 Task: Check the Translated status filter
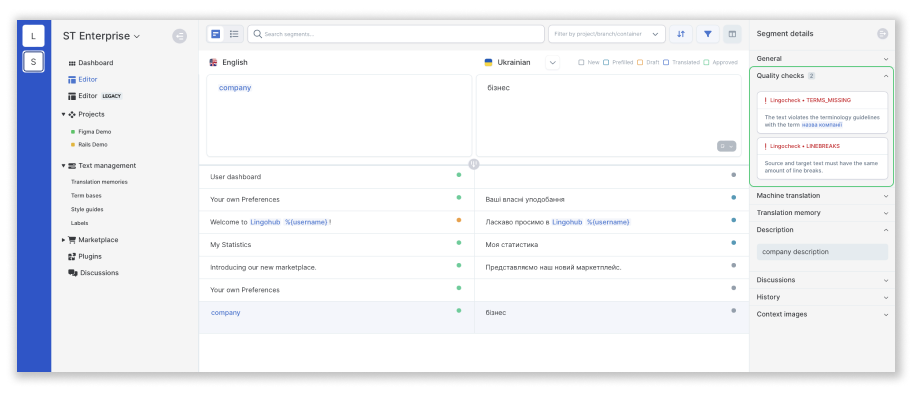666,62
